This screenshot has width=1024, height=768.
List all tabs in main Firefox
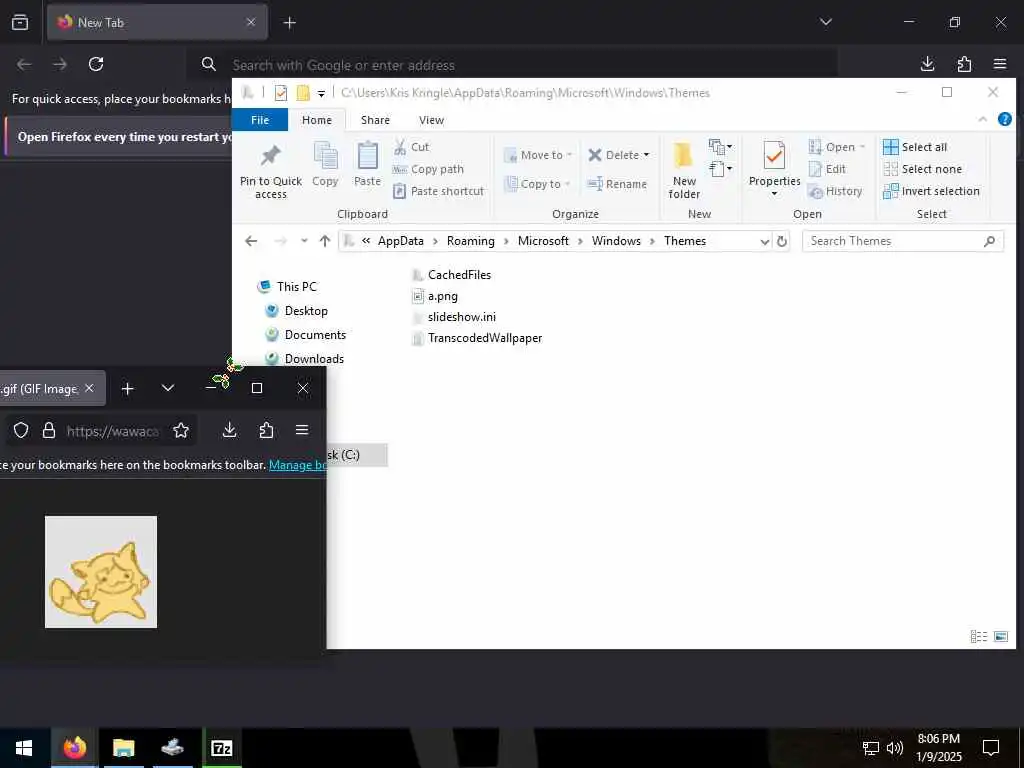825,22
